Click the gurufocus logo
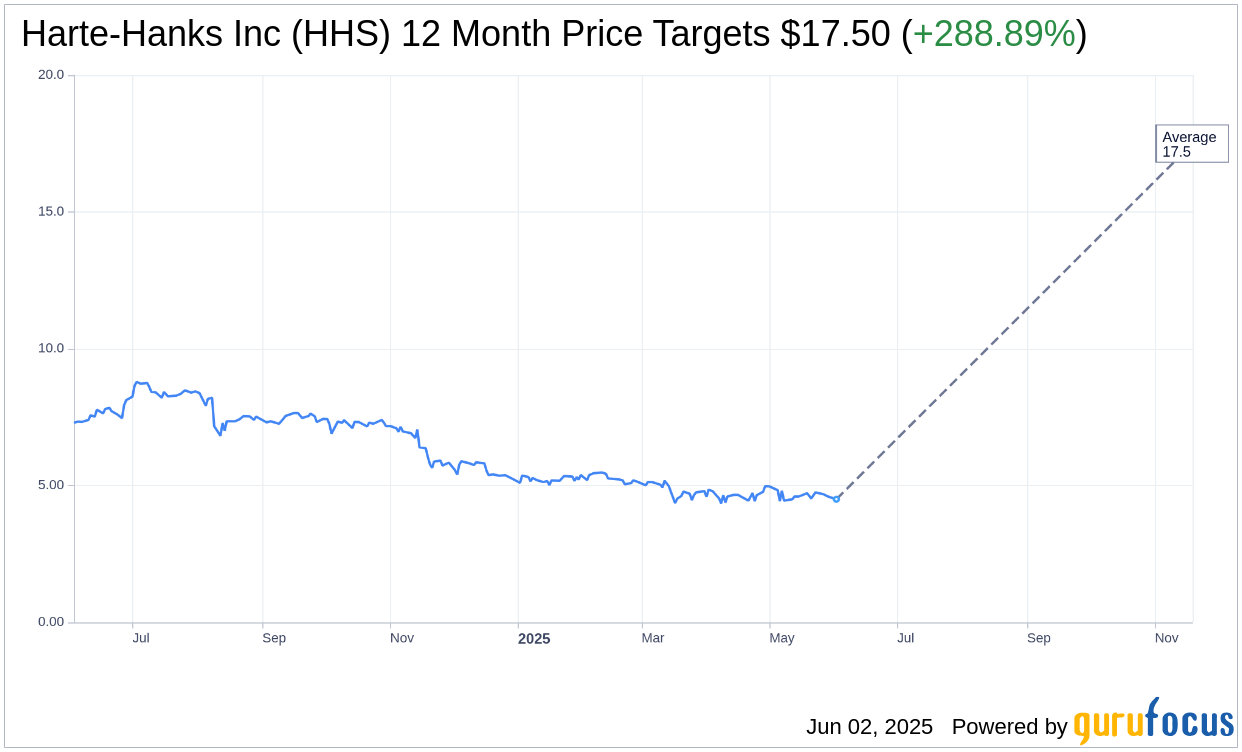 pyautogui.click(x=1153, y=721)
